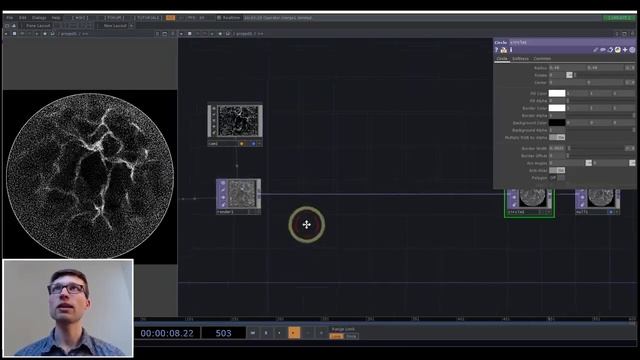Click the orange button beside Tutorials
The height and width of the screenshot is (360, 640).
click(171, 18)
